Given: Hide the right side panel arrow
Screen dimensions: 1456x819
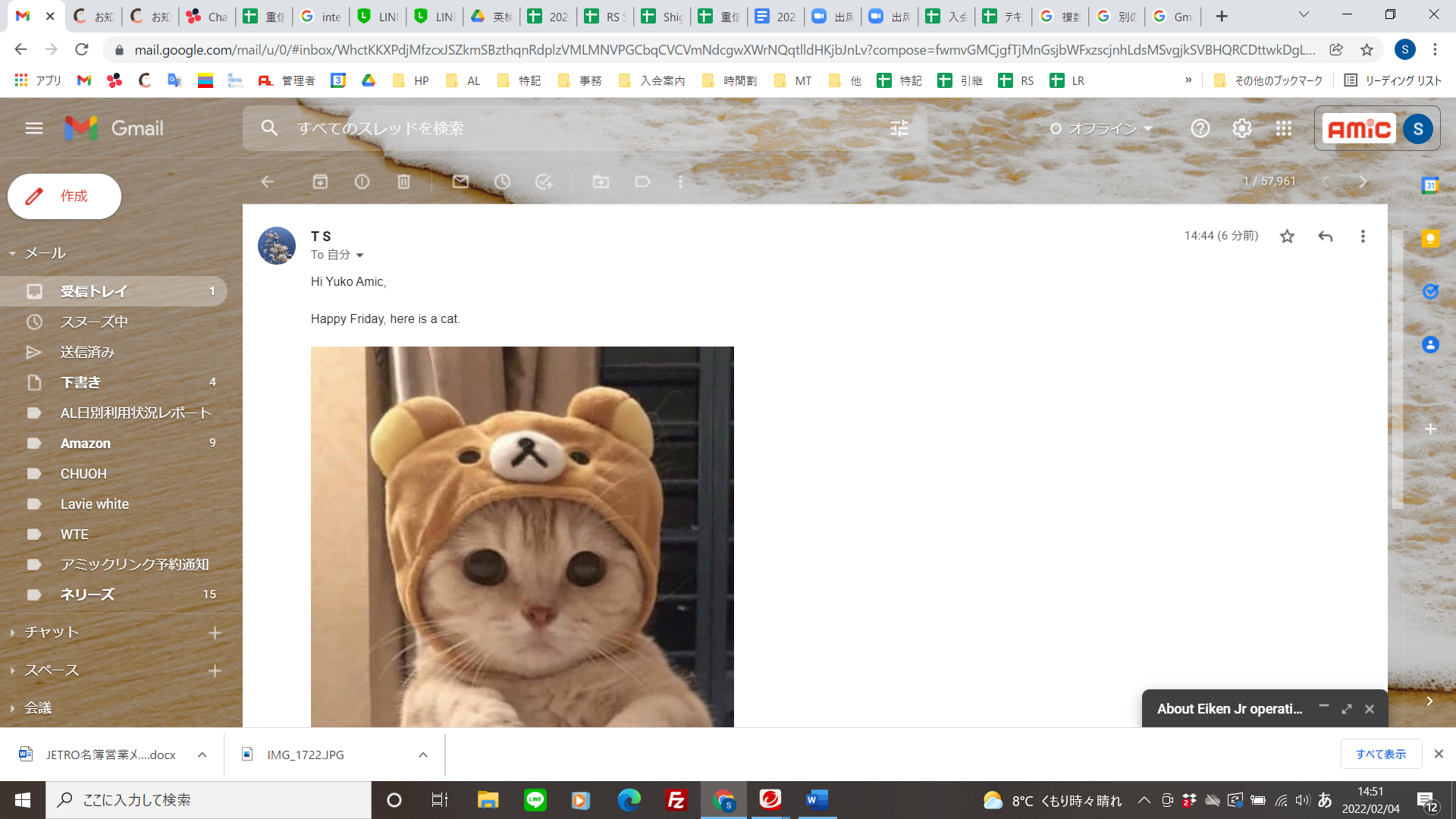Looking at the screenshot, I should 1429,701.
